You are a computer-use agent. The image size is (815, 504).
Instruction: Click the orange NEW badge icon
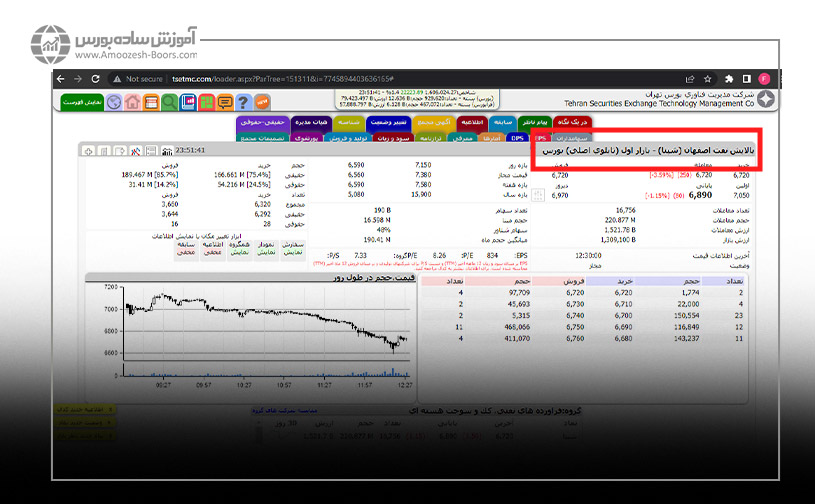(263, 102)
